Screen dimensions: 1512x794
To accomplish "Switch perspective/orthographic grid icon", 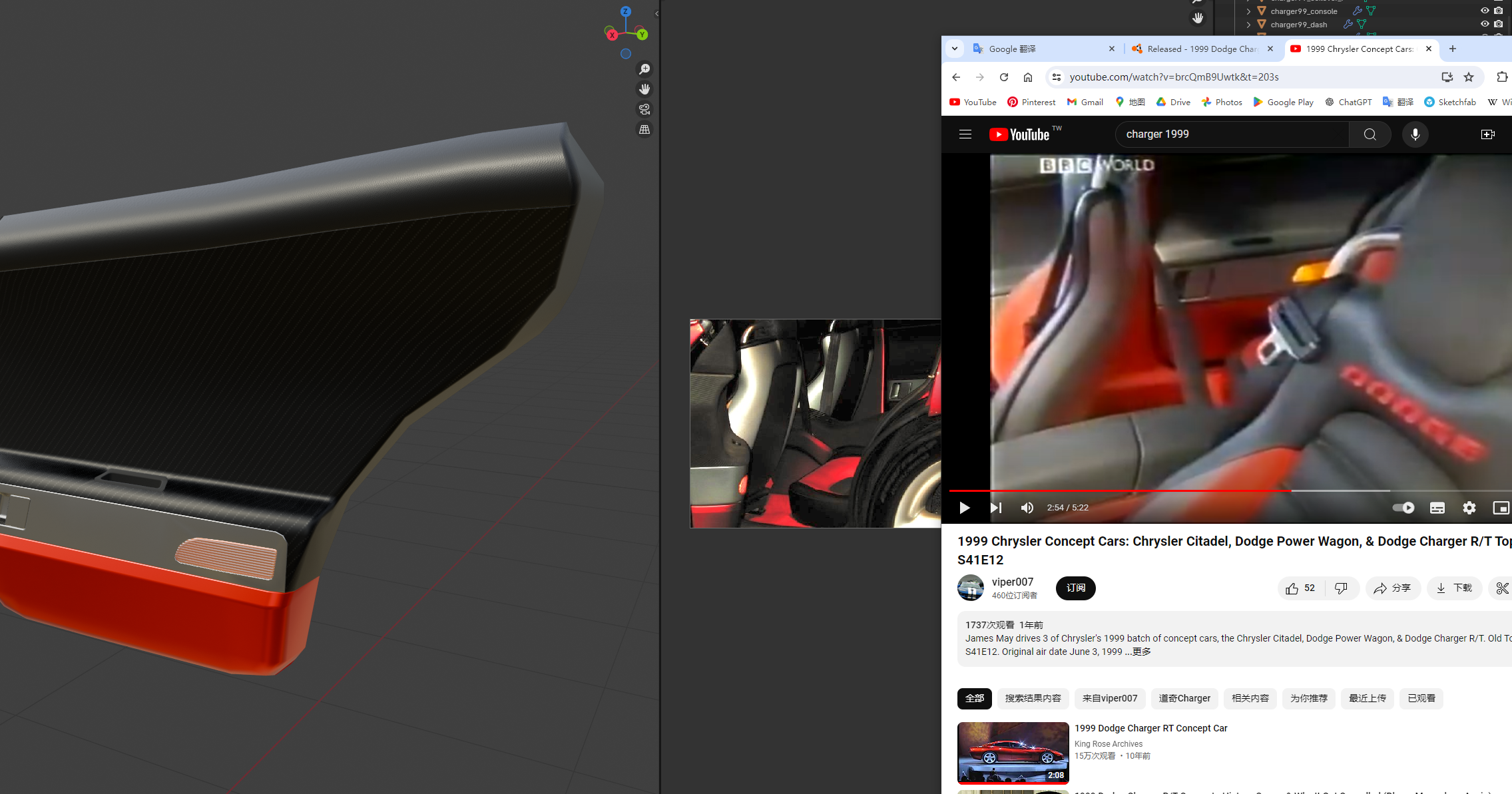I will point(644,130).
